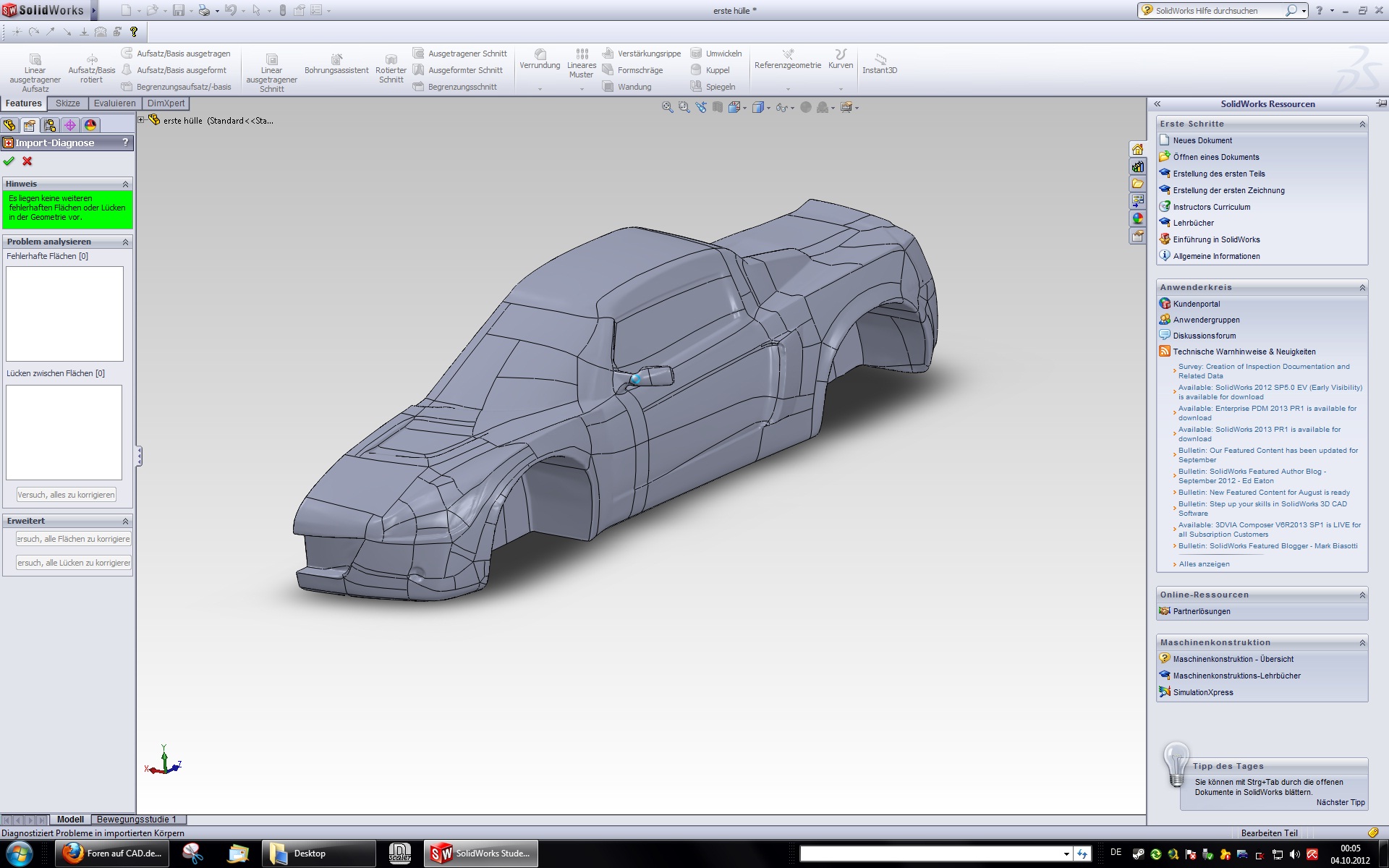Open SimulationXpress link
1389x868 pixels.
pyautogui.click(x=1203, y=692)
